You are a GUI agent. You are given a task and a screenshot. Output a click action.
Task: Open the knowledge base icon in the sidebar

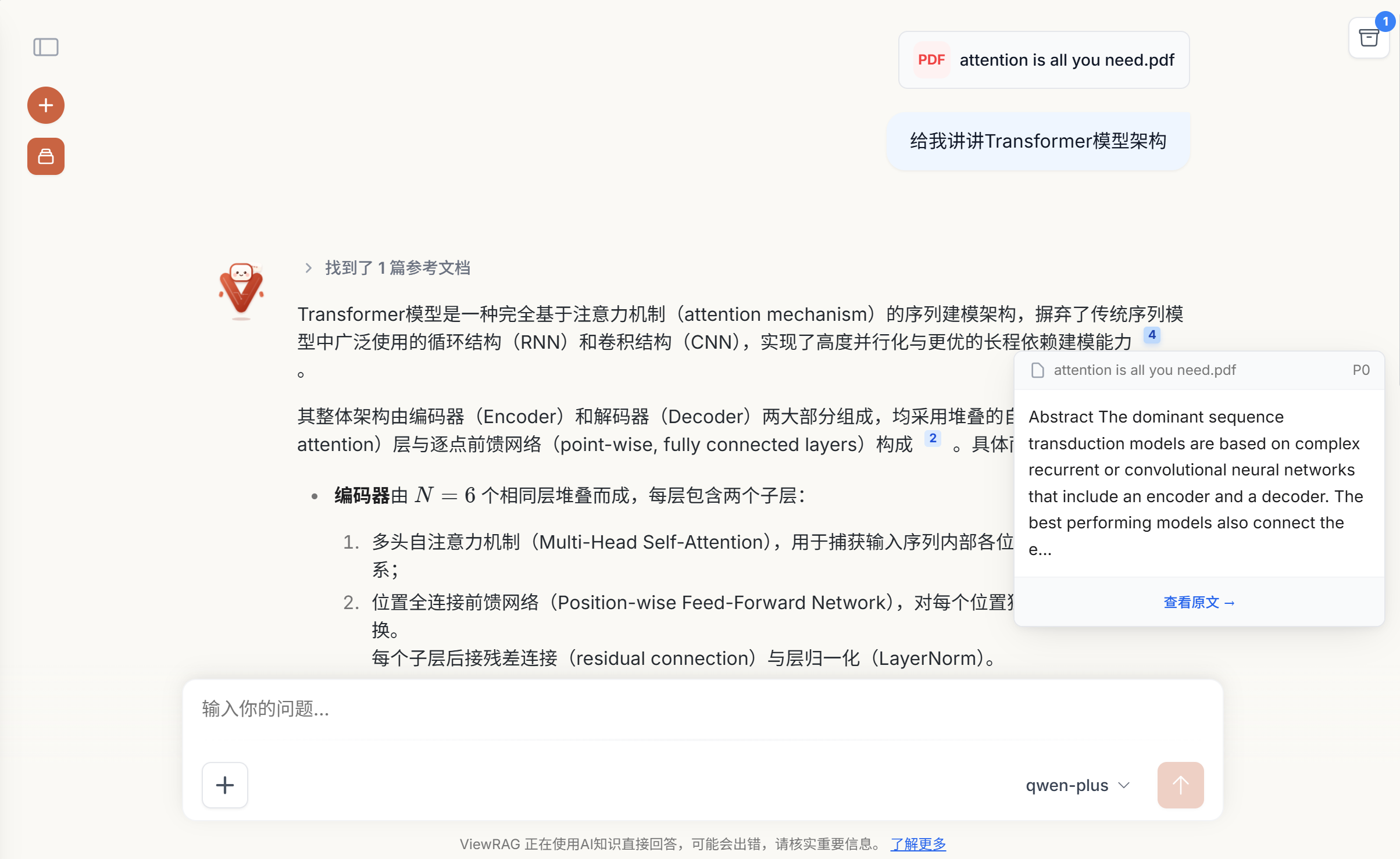(x=46, y=156)
